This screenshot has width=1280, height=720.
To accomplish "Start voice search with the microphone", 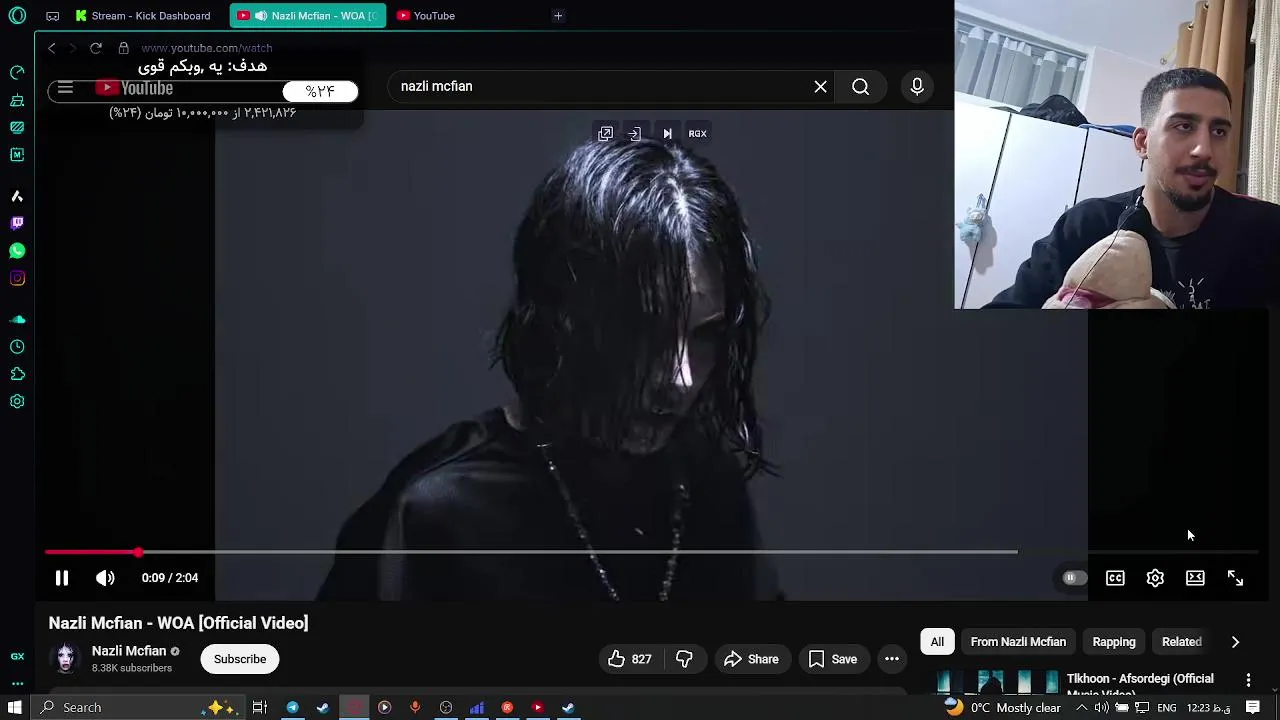I will point(917,87).
